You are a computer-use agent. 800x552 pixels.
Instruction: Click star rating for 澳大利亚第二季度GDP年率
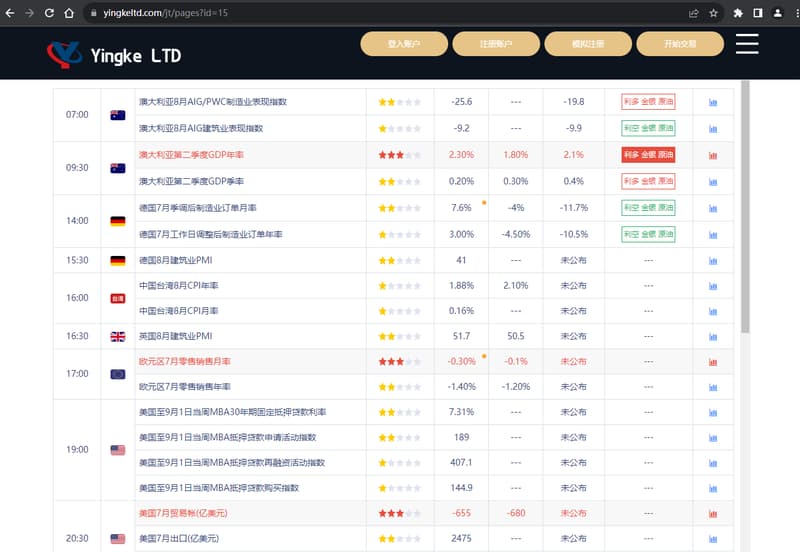click(399, 155)
